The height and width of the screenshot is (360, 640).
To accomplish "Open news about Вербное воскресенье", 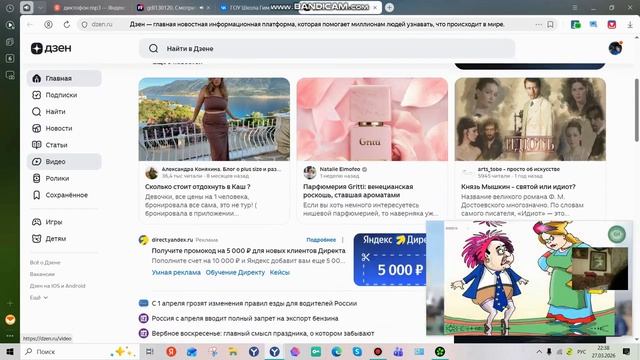I will click(262, 333).
